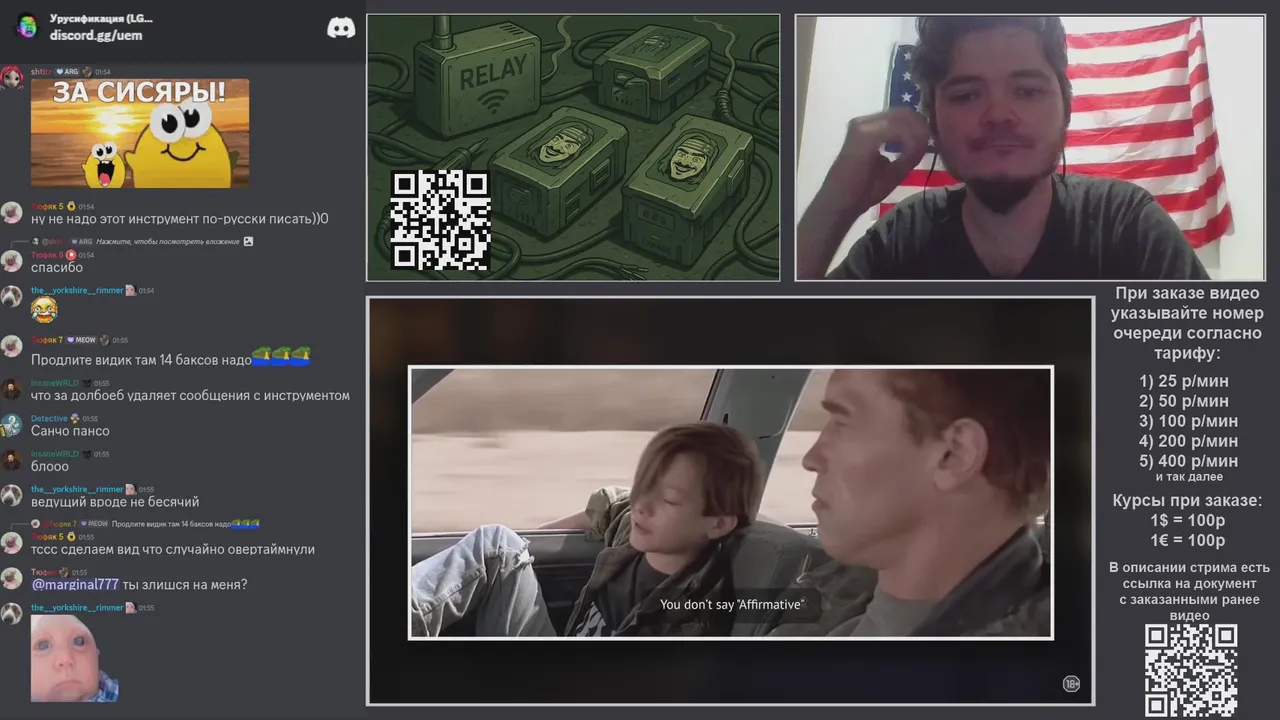1280x720 pixels.
Task: Click the '1€ = 100р' exchange rate
Action: coord(1188,541)
